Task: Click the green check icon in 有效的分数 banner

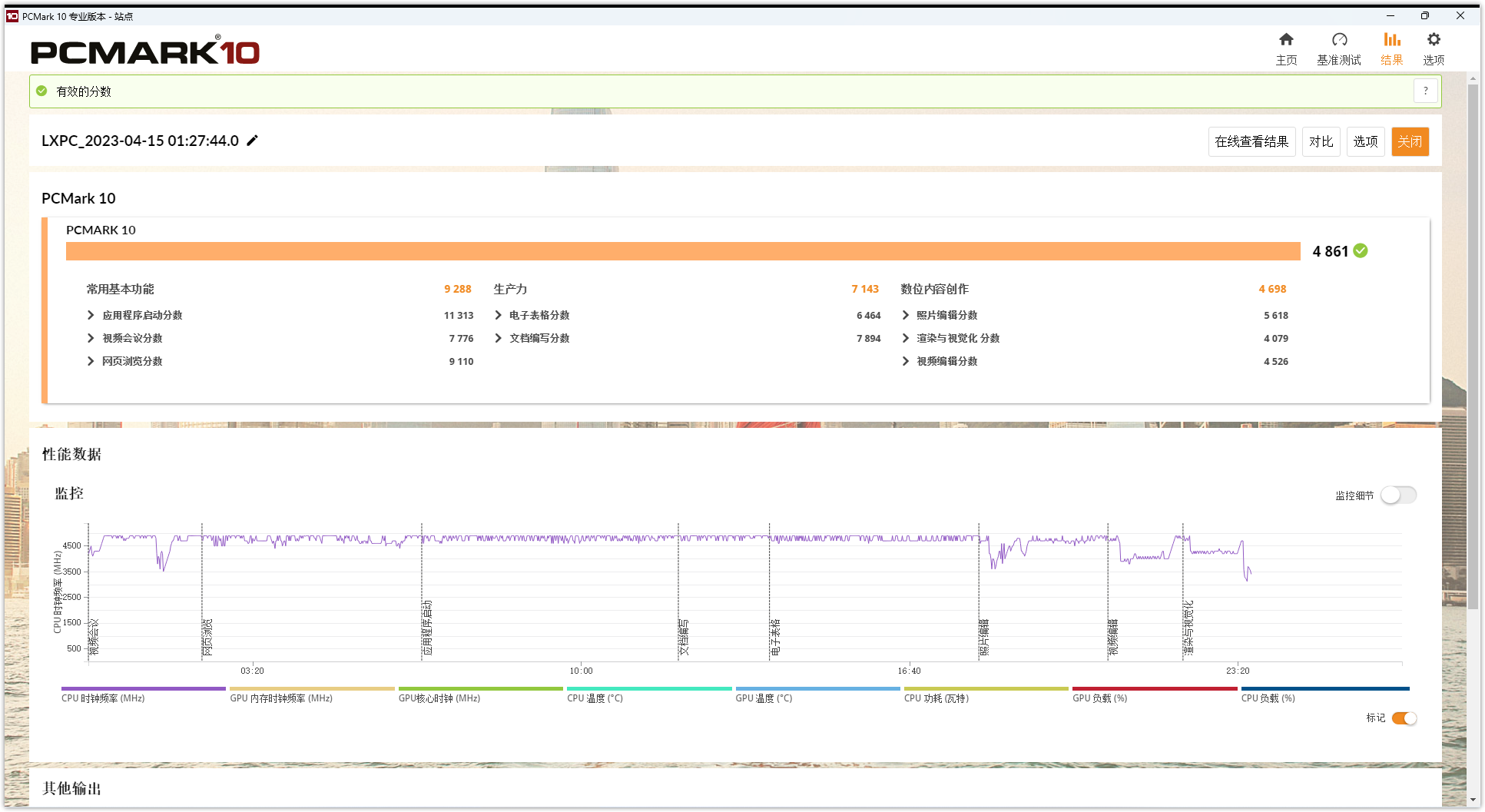Action: coord(42,91)
